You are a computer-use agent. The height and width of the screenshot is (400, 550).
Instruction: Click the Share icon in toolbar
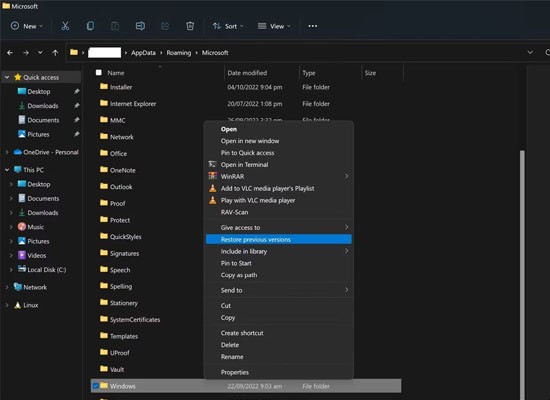point(165,26)
